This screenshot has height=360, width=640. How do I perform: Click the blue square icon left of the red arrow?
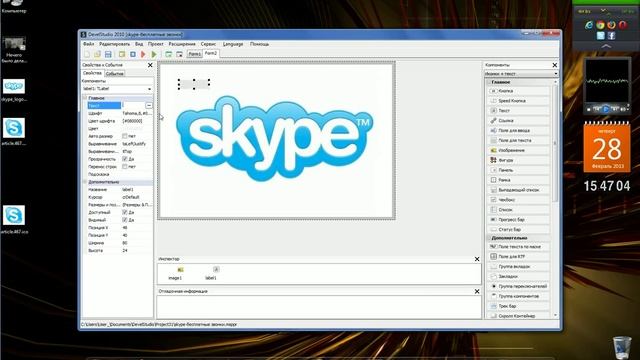point(133,54)
